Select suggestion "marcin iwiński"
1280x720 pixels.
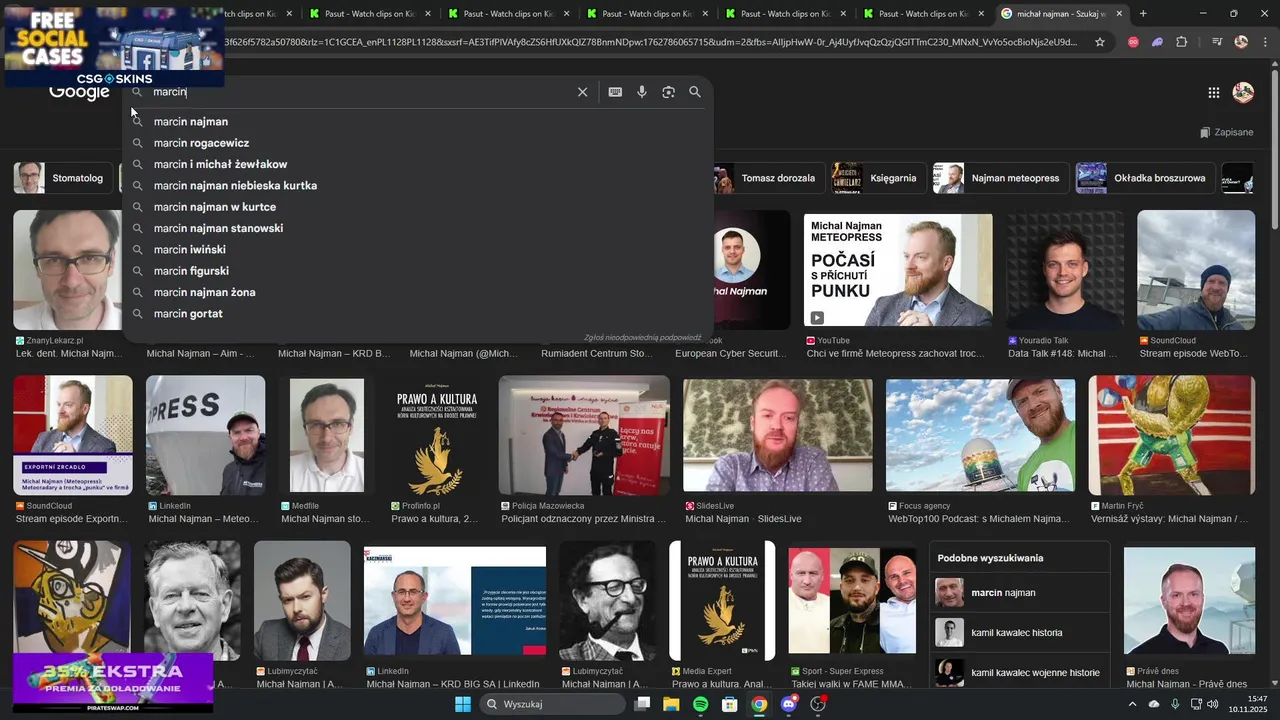419,249
